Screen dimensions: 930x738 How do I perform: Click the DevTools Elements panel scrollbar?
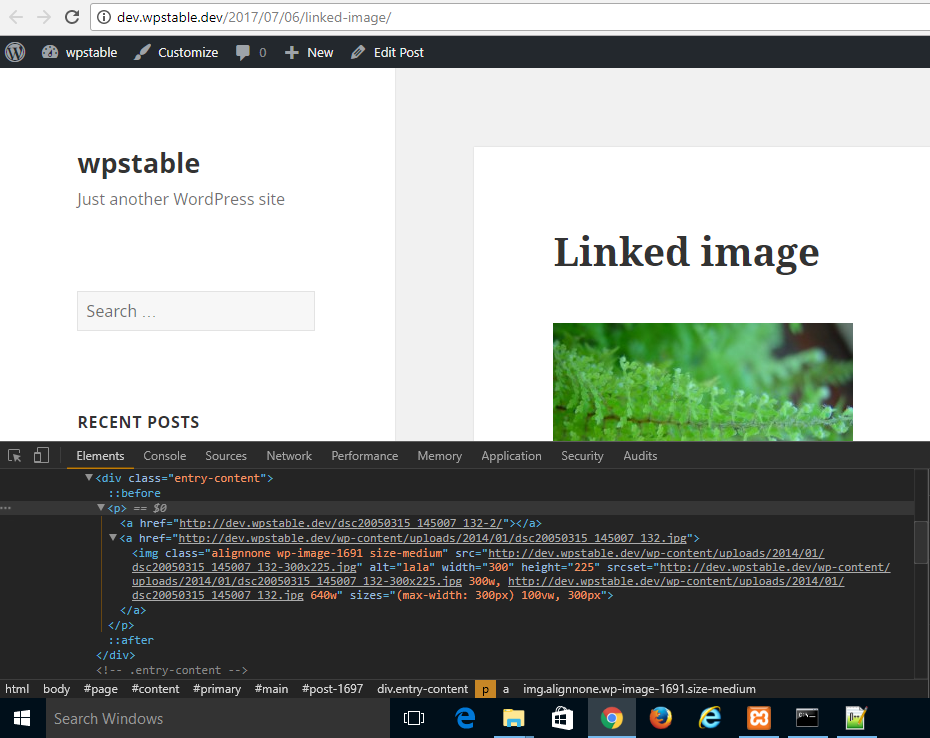[x=921, y=543]
